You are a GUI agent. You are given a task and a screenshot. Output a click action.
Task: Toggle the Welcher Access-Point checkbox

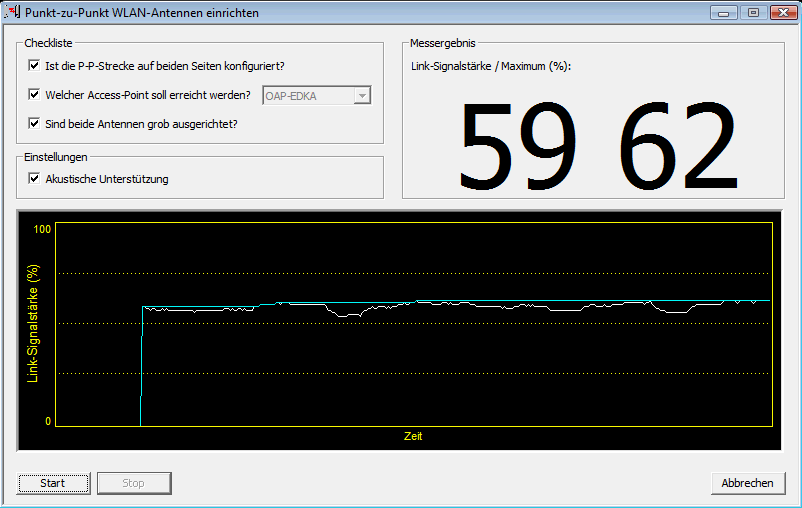35,95
